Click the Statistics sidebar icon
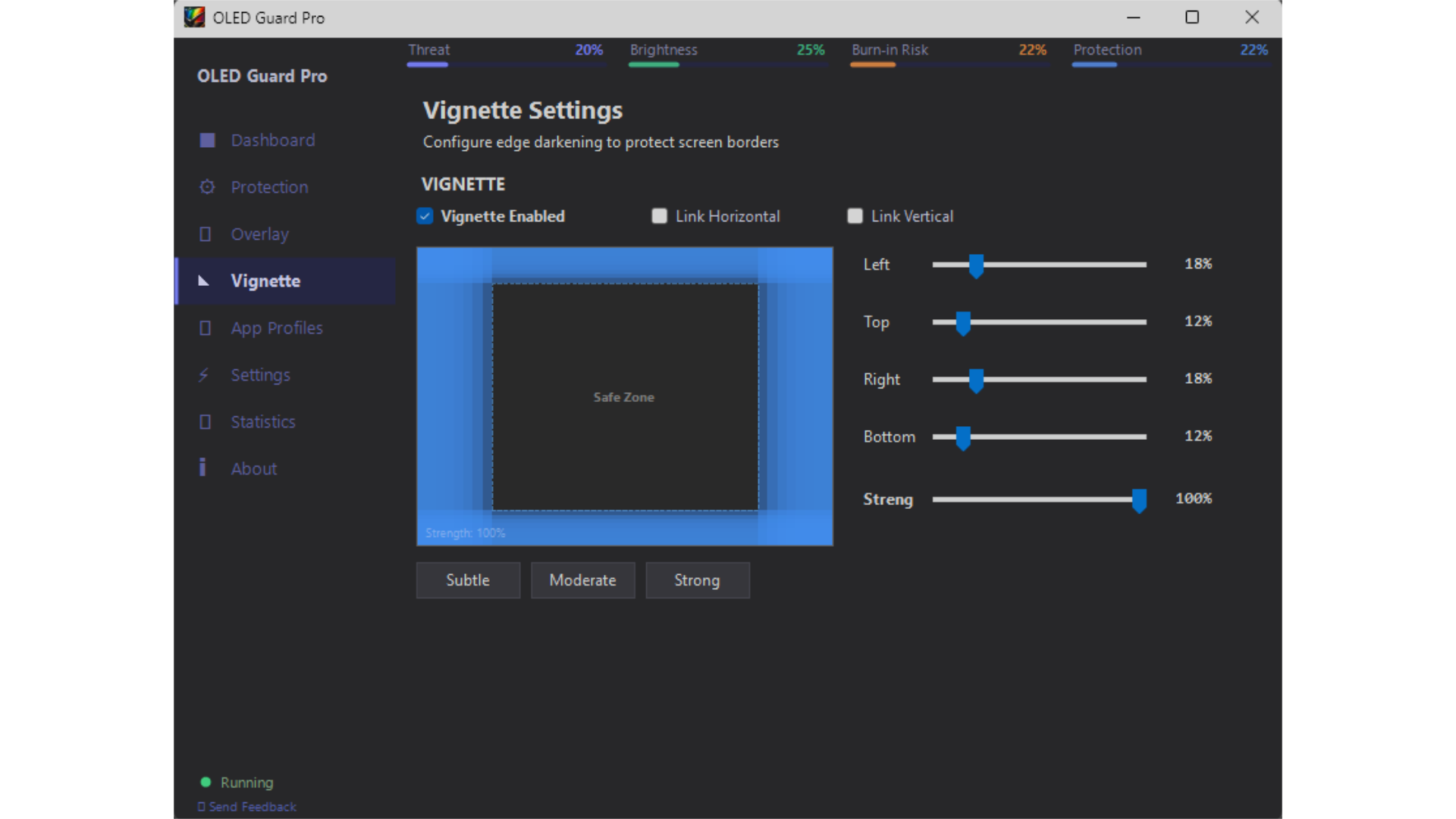 [205, 422]
